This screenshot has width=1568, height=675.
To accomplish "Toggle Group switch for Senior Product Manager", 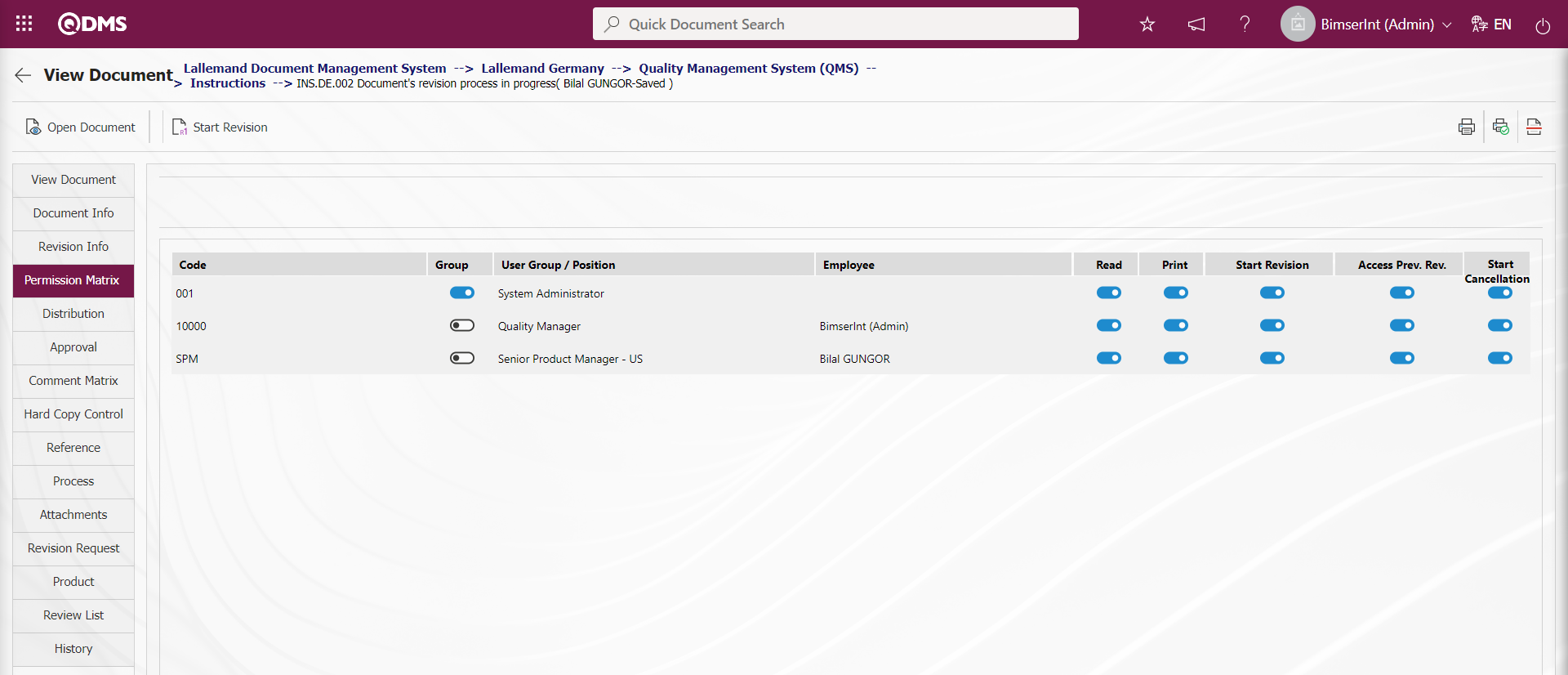I will (x=462, y=358).
